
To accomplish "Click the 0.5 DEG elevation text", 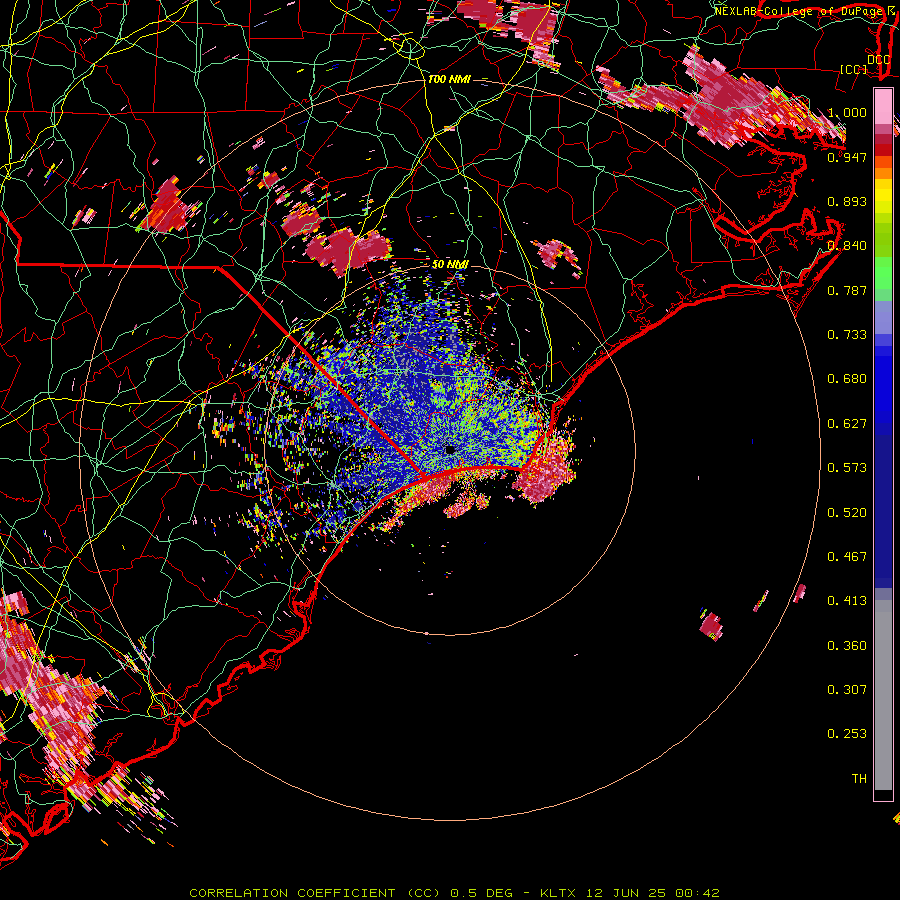I will (482, 893).
